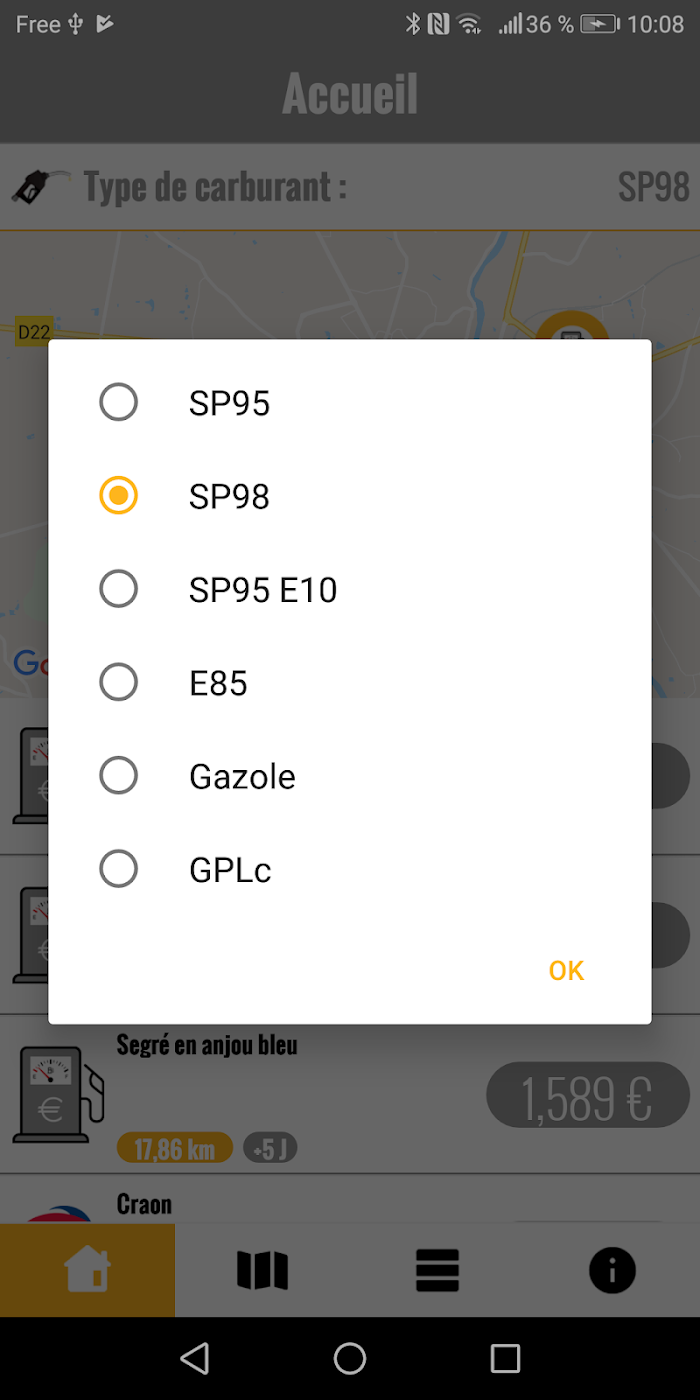Tap the Segré en anjou bleu station pump icon
The height and width of the screenshot is (1400, 700).
[58, 1094]
